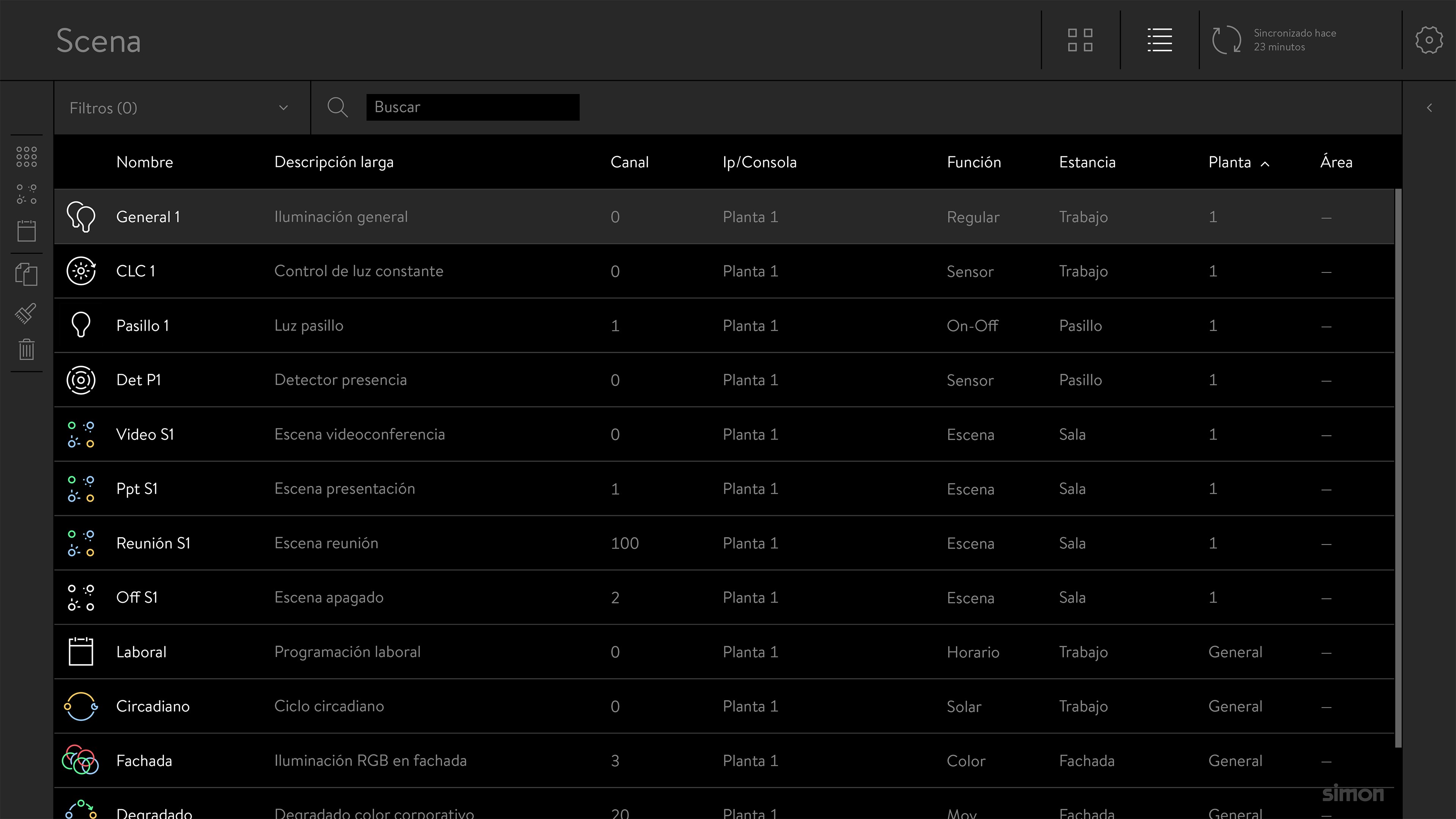
Task: Toggle Planta column sort arrow
Action: pyautogui.click(x=1265, y=164)
